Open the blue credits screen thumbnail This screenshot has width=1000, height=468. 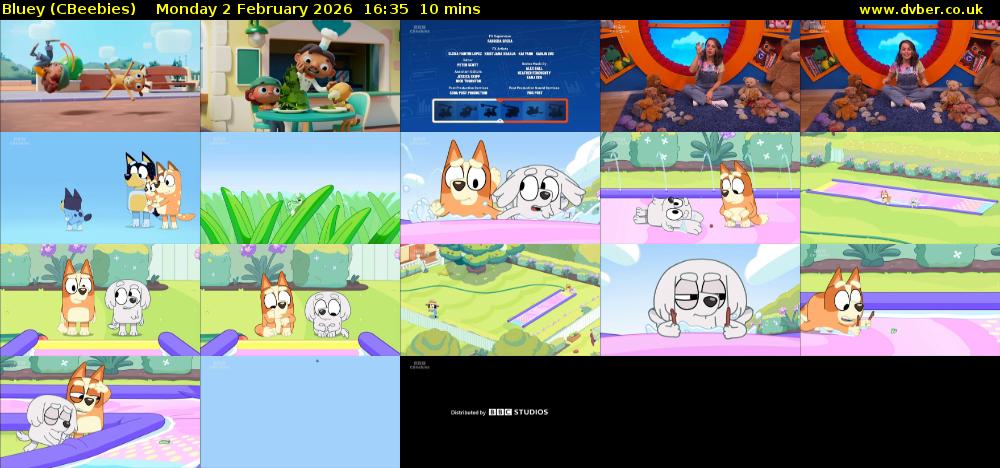pos(500,76)
